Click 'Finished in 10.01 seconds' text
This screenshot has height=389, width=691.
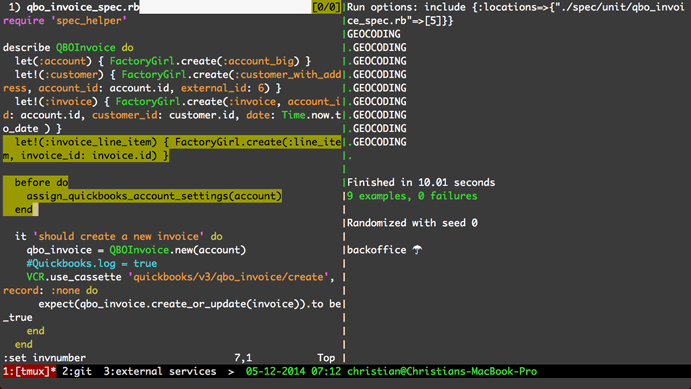tap(421, 182)
